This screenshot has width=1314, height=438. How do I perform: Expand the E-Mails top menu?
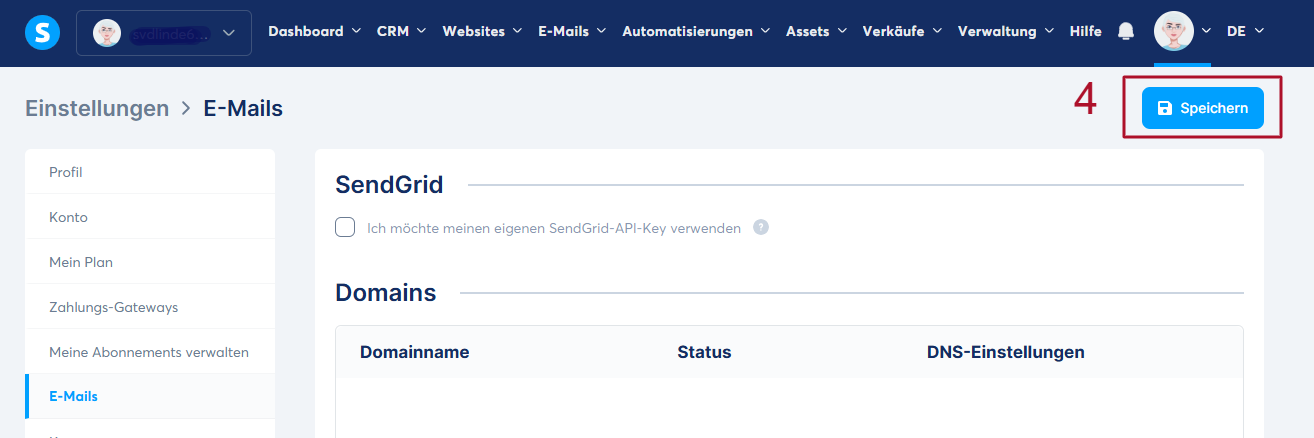click(x=572, y=32)
